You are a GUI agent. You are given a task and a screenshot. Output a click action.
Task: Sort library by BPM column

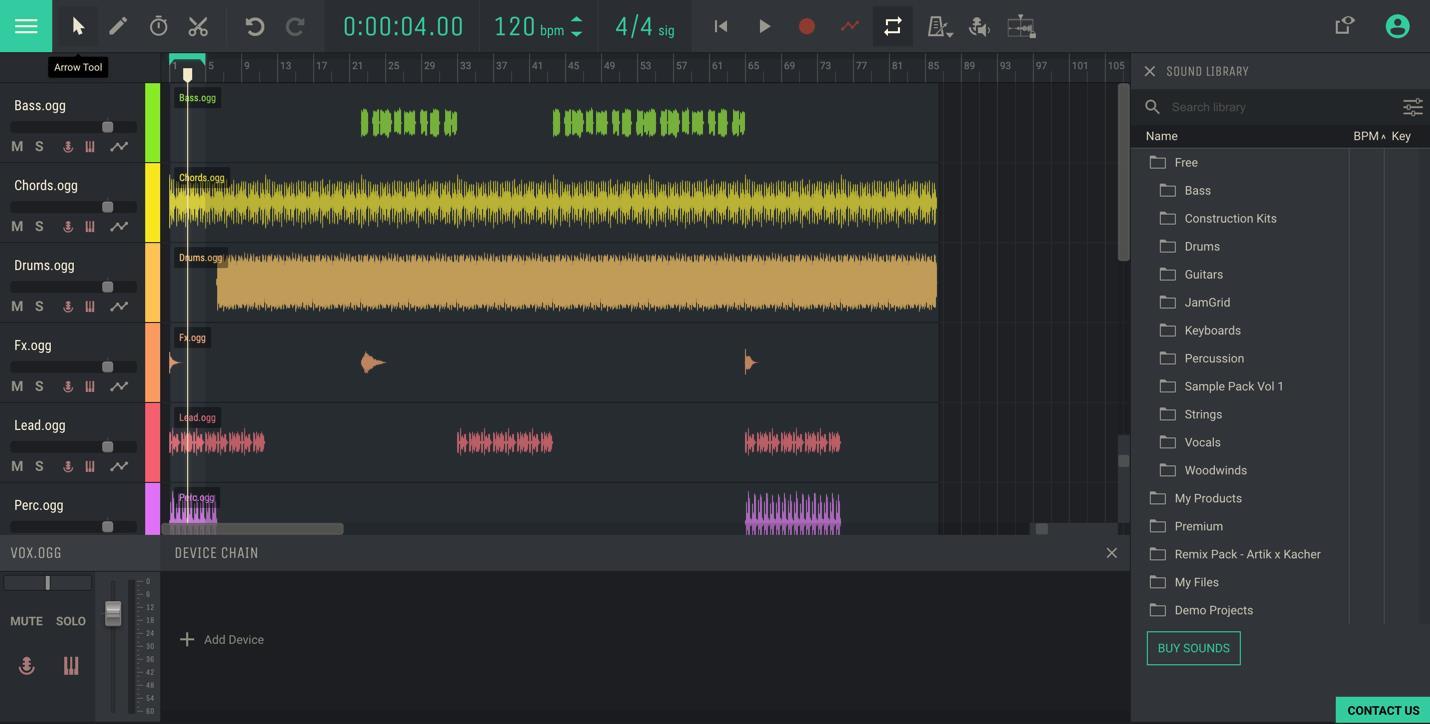pos(1369,136)
